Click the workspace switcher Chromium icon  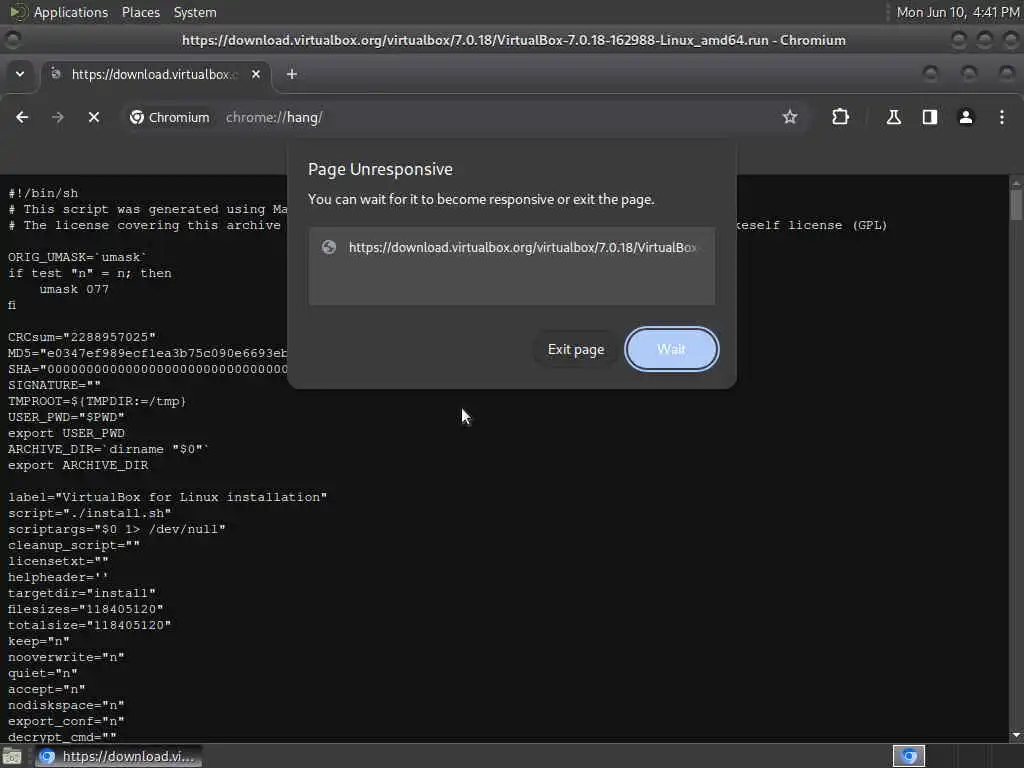[x=908, y=756]
